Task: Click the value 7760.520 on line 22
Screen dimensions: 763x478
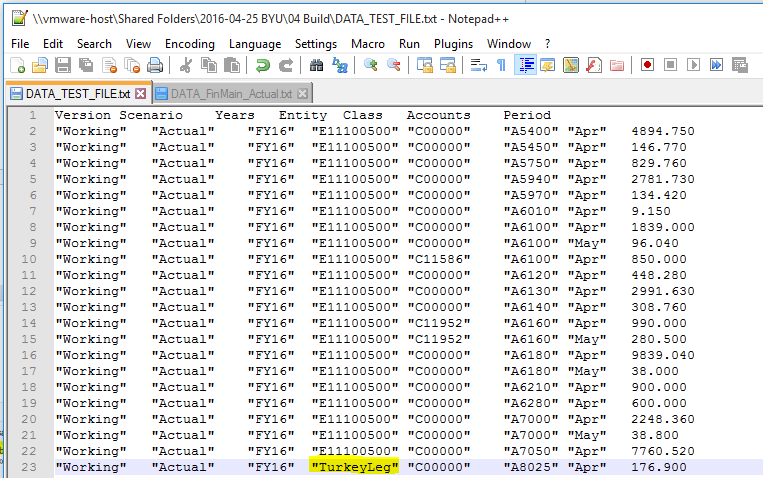Action: pos(663,451)
